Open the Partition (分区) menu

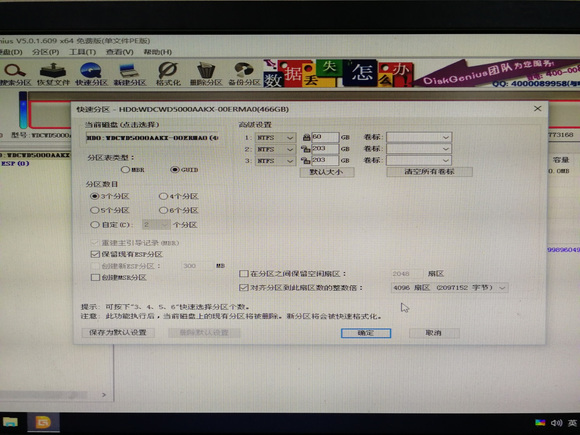point(45,52)
